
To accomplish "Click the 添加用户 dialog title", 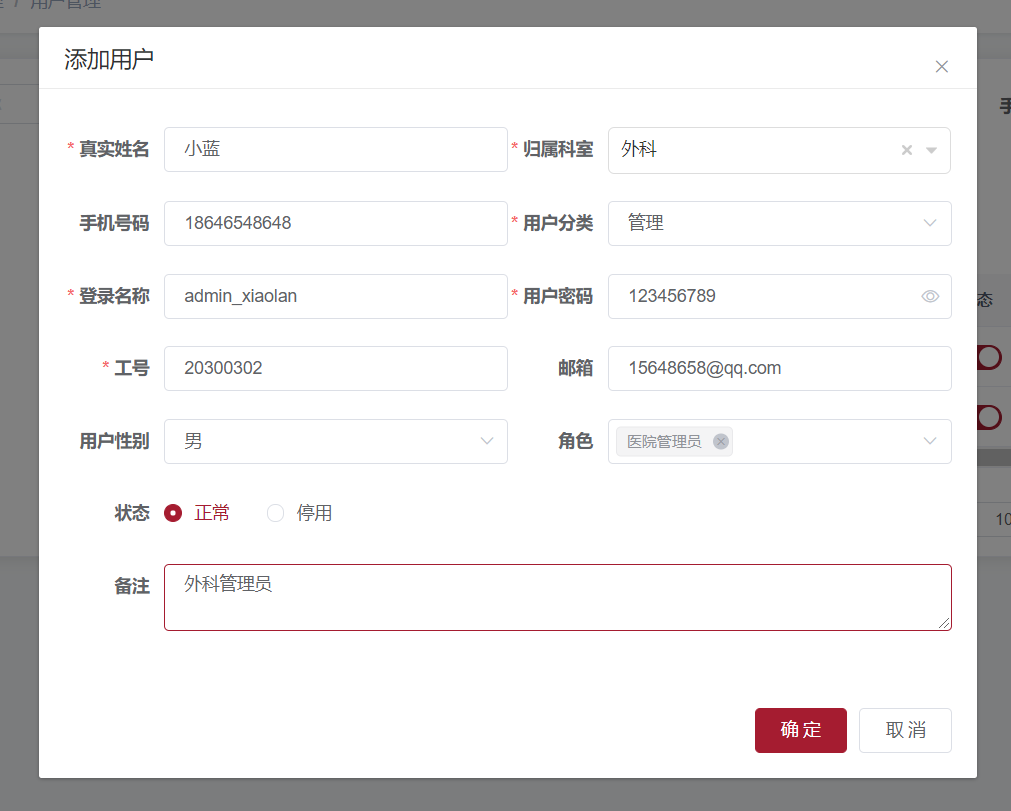I will click(108, 59).
